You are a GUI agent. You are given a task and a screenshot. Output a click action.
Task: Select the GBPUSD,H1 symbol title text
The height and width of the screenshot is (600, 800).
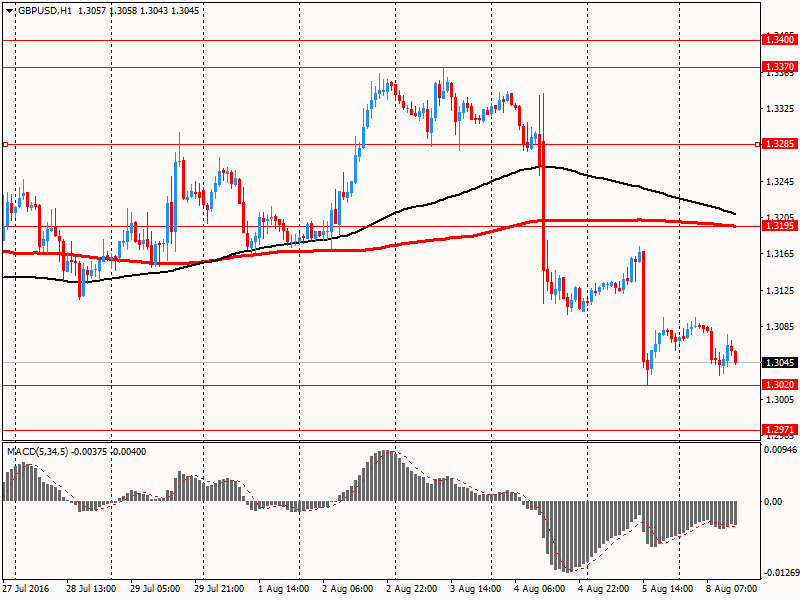(44, 11)
